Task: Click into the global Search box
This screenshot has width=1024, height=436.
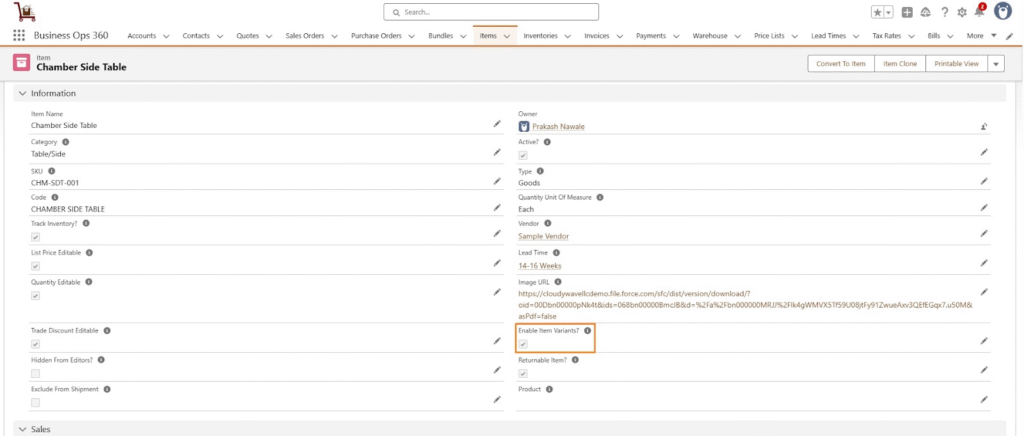Action: 491,12
